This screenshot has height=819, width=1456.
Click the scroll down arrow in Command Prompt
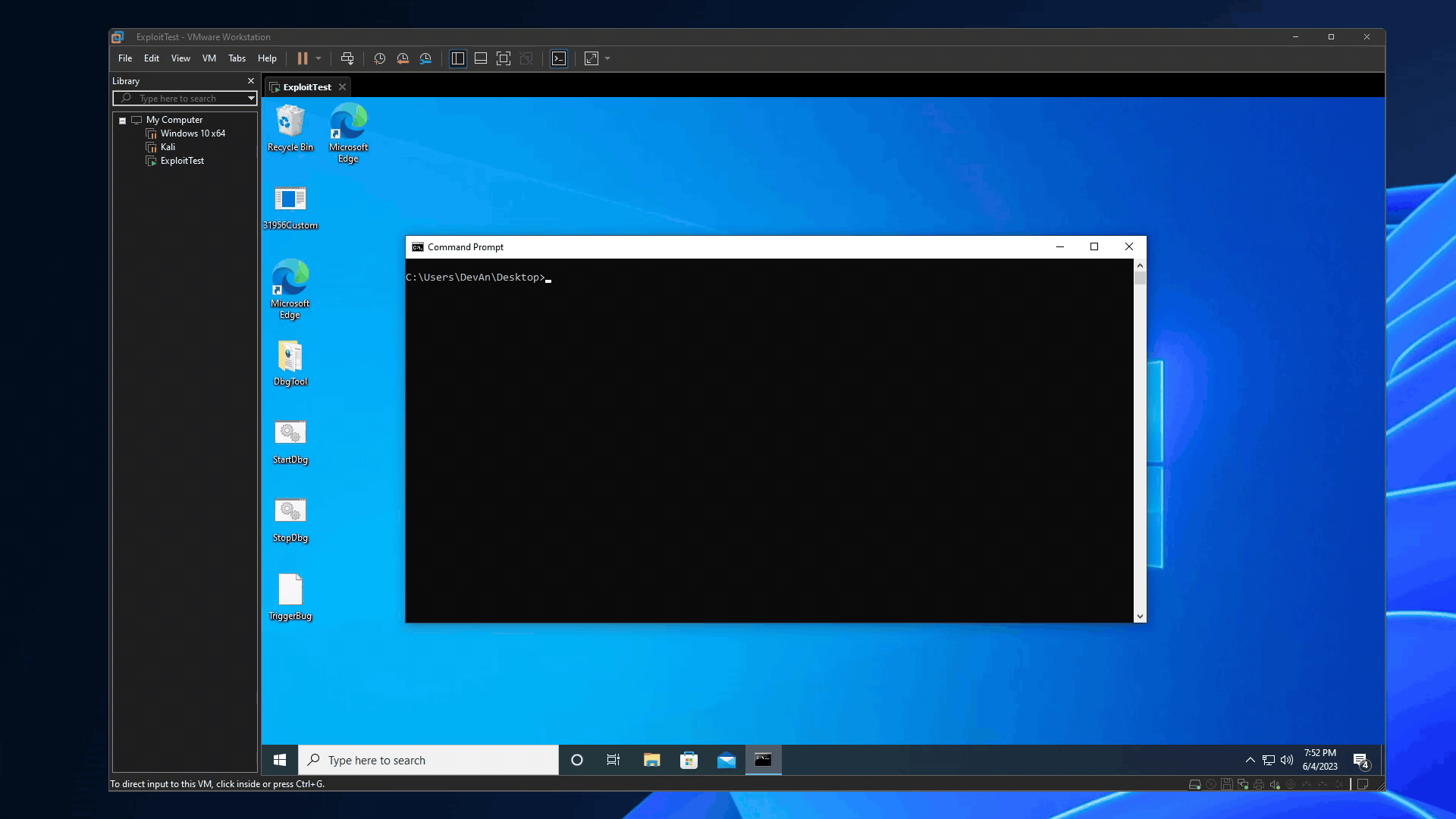[1140, 617]
